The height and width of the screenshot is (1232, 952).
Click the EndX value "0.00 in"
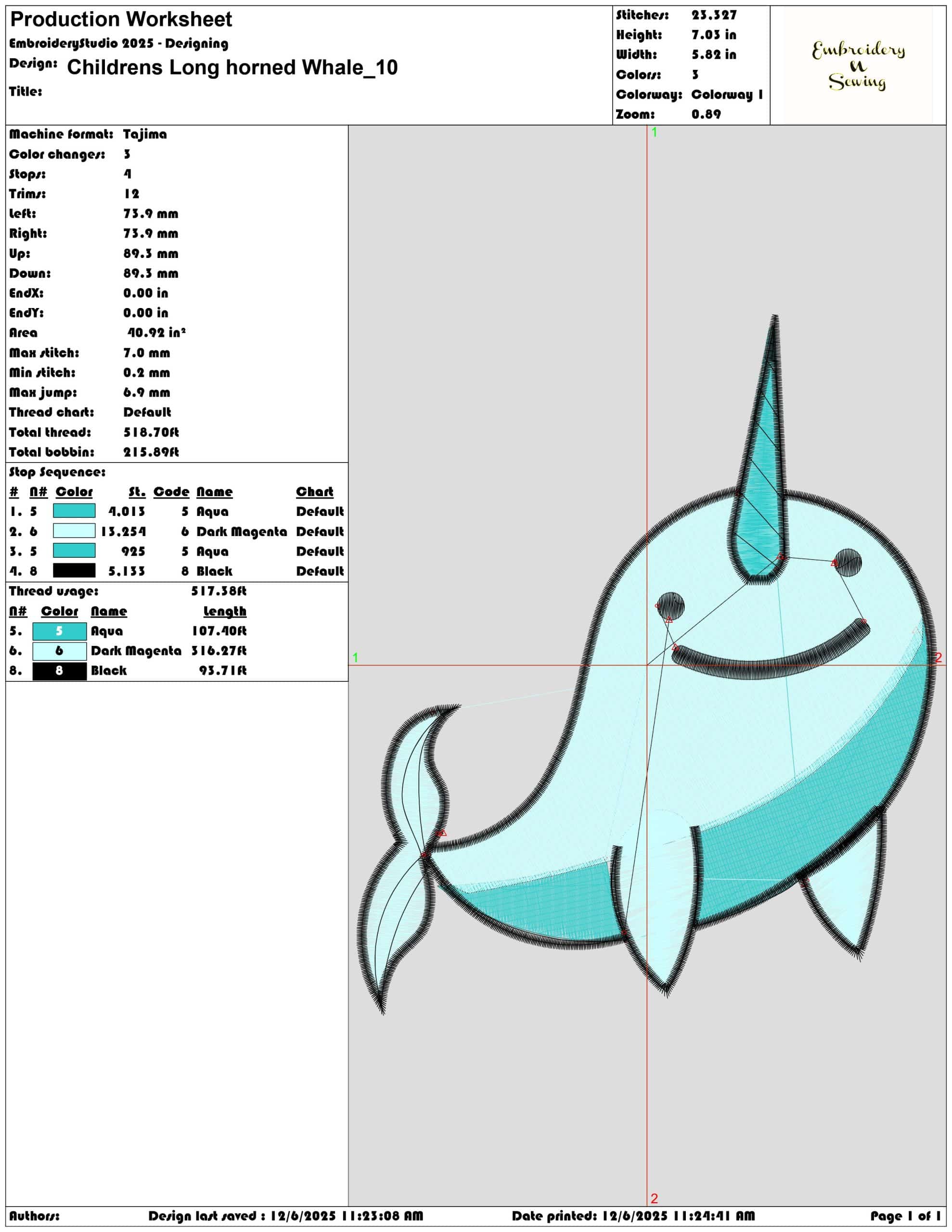146,294
